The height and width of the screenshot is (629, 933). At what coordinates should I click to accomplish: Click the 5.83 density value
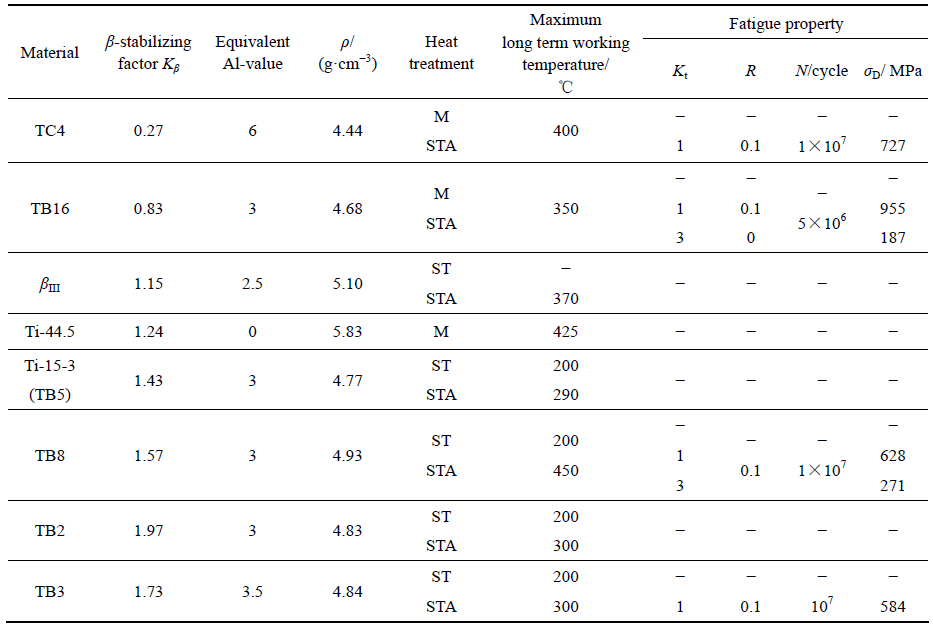(x=347, y=332)
